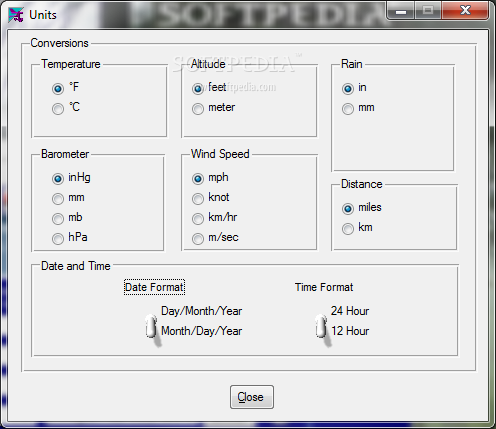496x429 pixels.
Task: Select miles for Distance
Action: click(x=348, y=209)
